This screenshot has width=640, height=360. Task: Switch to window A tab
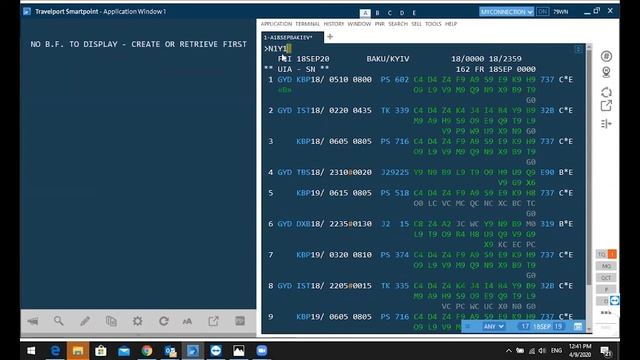pyautogui.click(x=365, y=13)
